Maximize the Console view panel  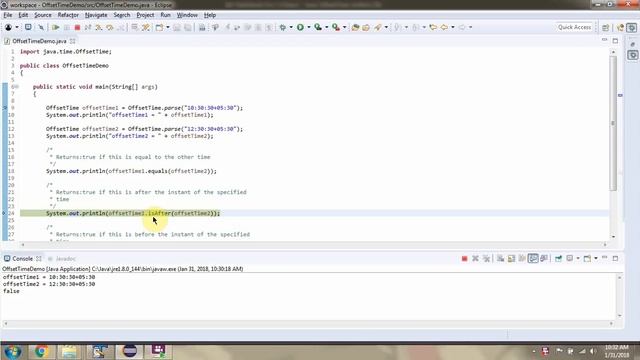615,258
